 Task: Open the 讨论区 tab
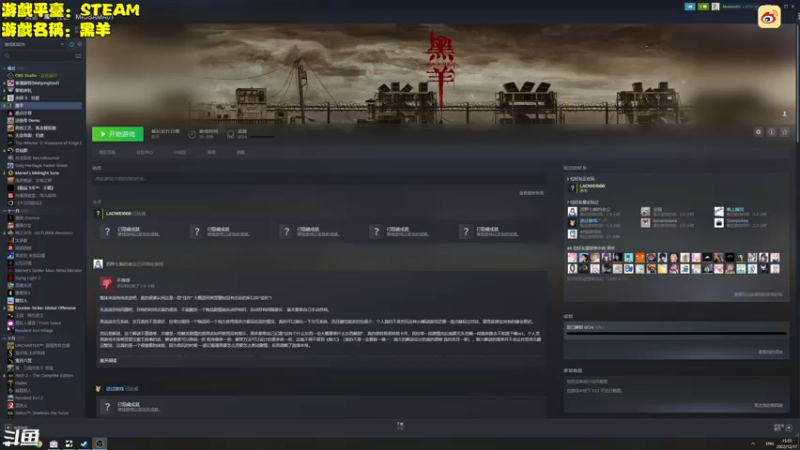180,152
